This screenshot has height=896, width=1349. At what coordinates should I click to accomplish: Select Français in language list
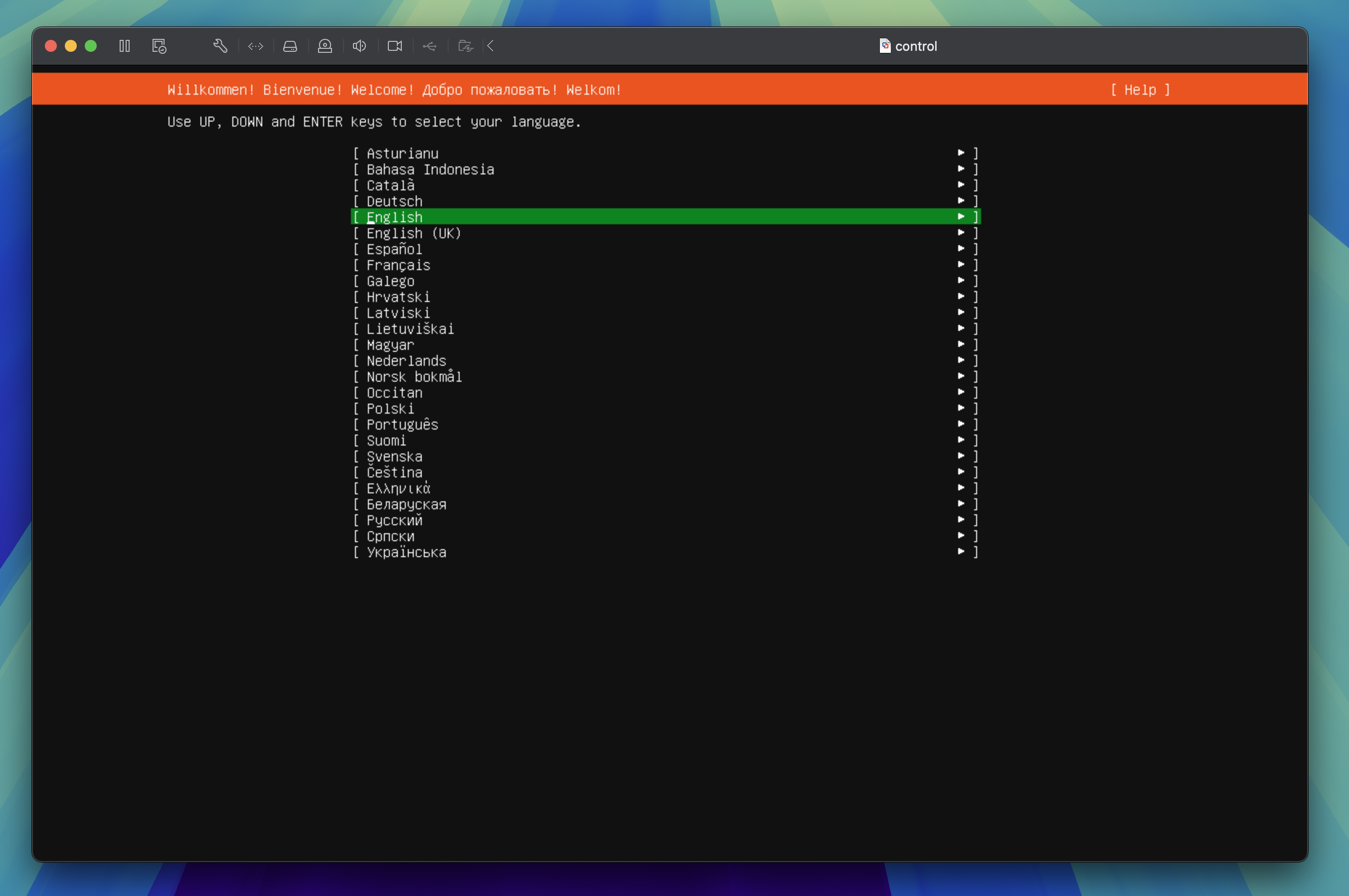398,265
